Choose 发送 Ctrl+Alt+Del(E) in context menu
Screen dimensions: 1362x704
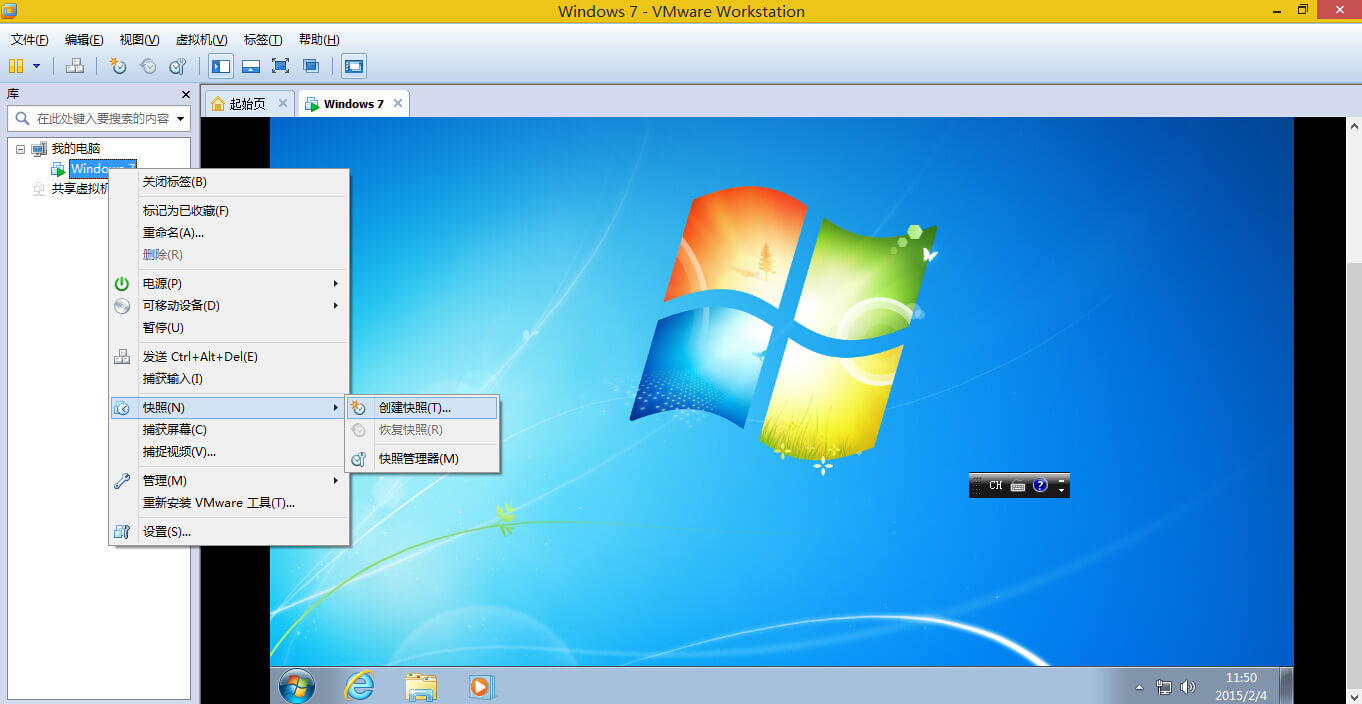tap(229, 357)
